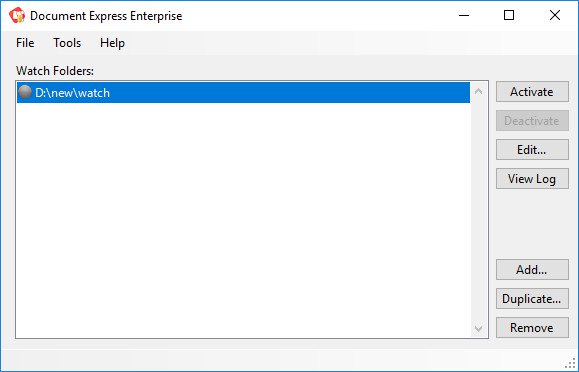Image resolution: width=579 pixels, height=372 pixels.
Task: Minimize the Document Express window
Action: [464, 16]
